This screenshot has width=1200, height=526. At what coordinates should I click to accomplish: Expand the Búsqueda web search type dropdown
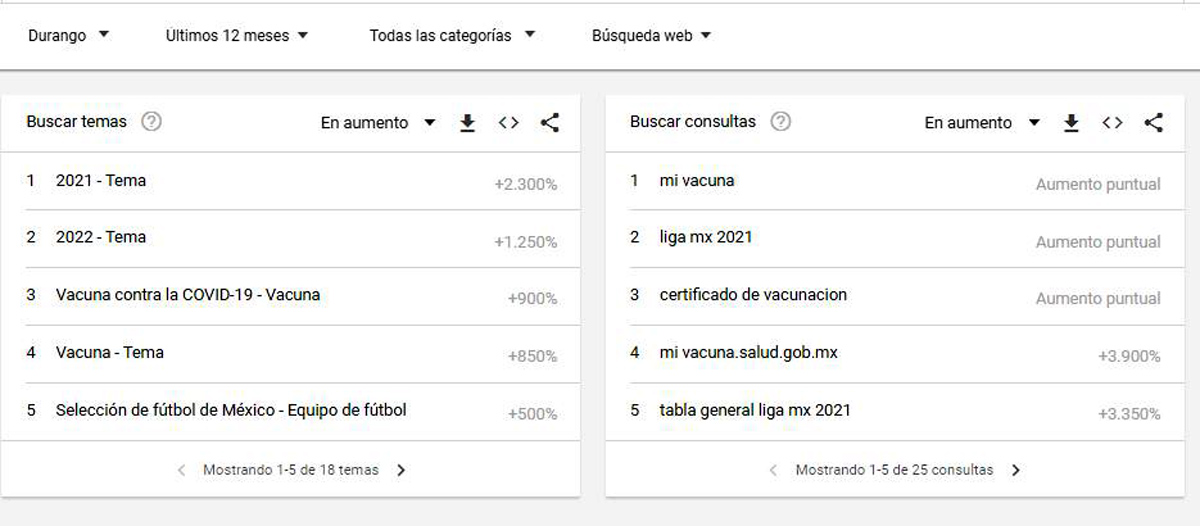click(x=651, y=36)
